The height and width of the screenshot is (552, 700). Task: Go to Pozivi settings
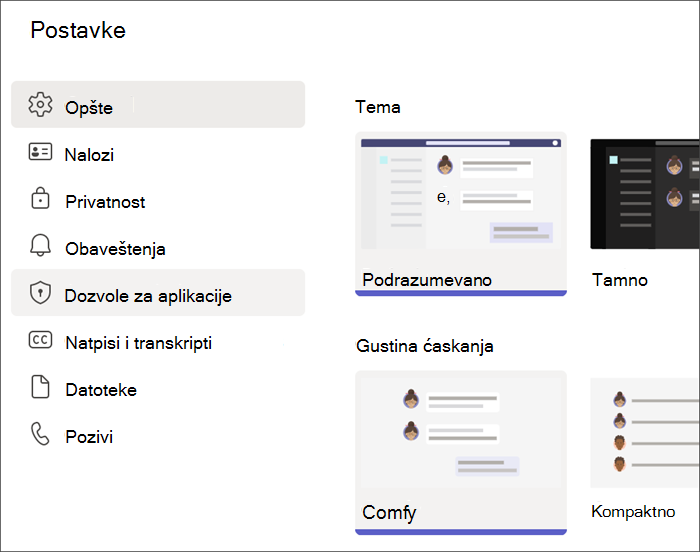coord(158,434)
